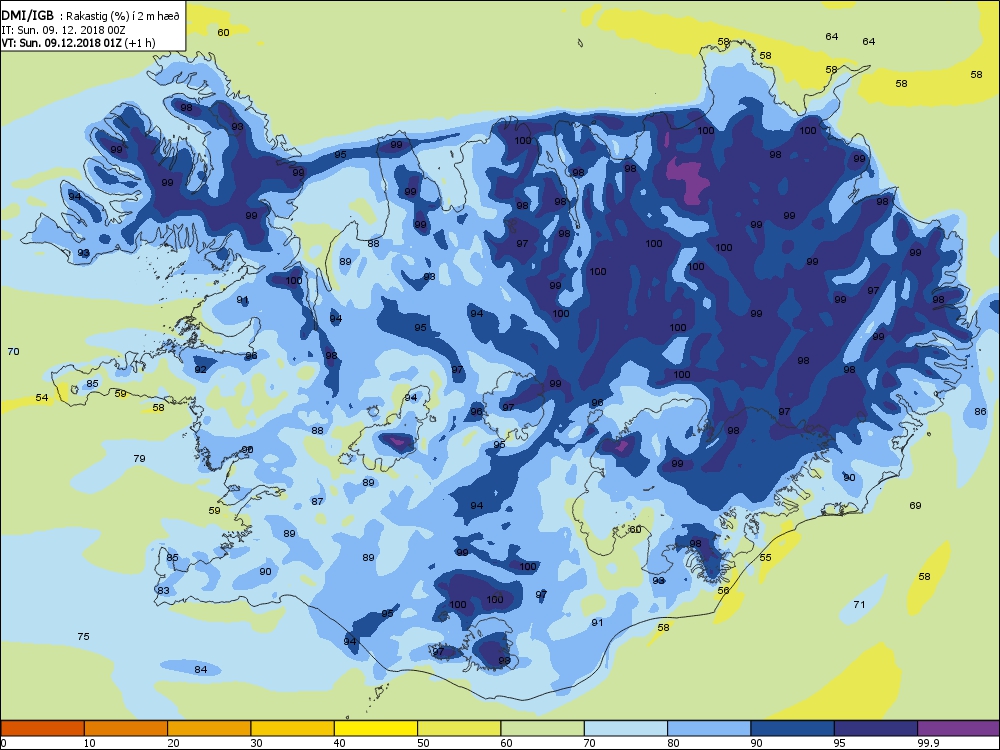This screenshot has width=1000, height=750.
Task: Click the 80–90 medium blue legend swatch
Action: tap(709, 728)
